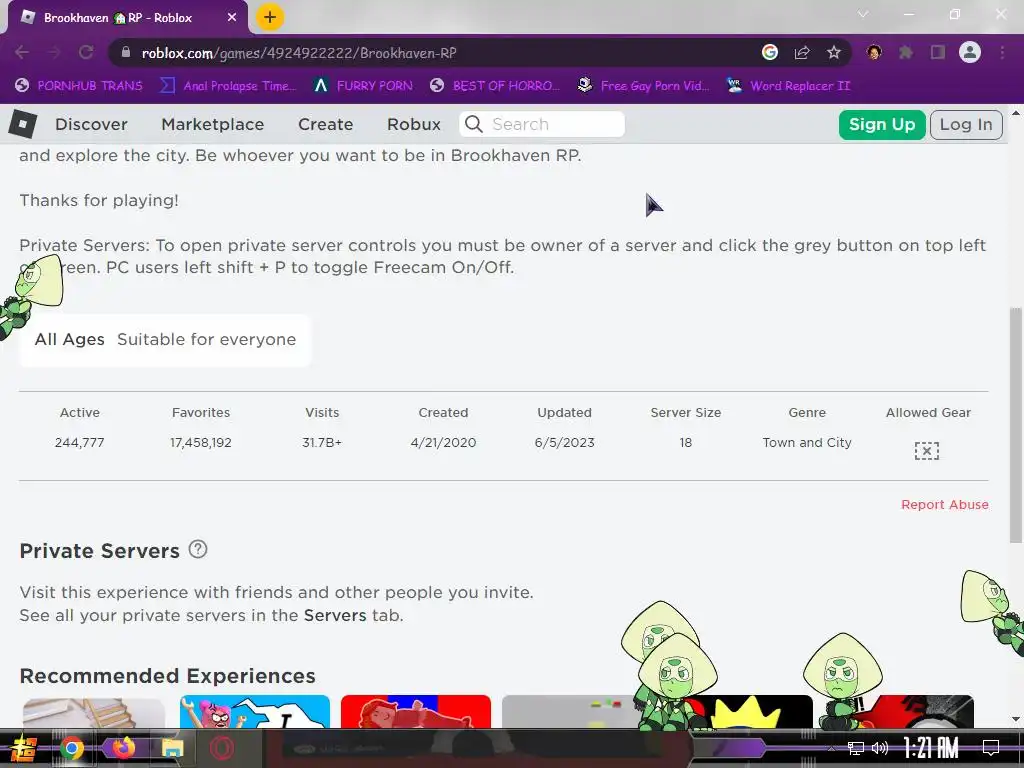This screenshot has height=768, width=1024.
Task: Open the Chrome profile avatar icon
Action: (970, 52)
